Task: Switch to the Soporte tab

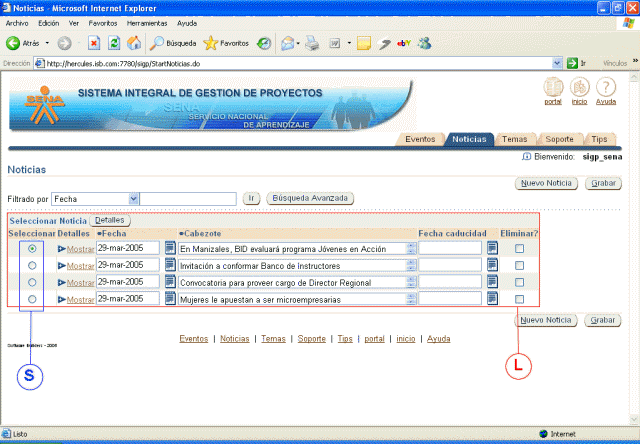Action: [559, 139]
